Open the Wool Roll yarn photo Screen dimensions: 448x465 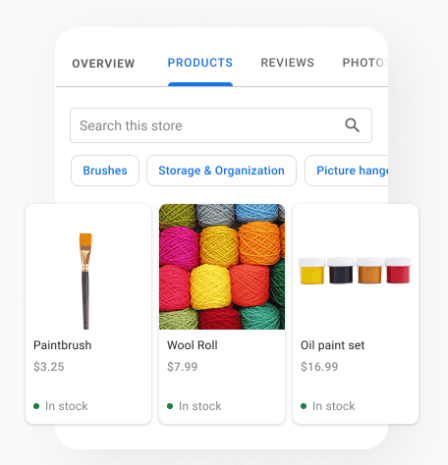click(x=222, y=267)
